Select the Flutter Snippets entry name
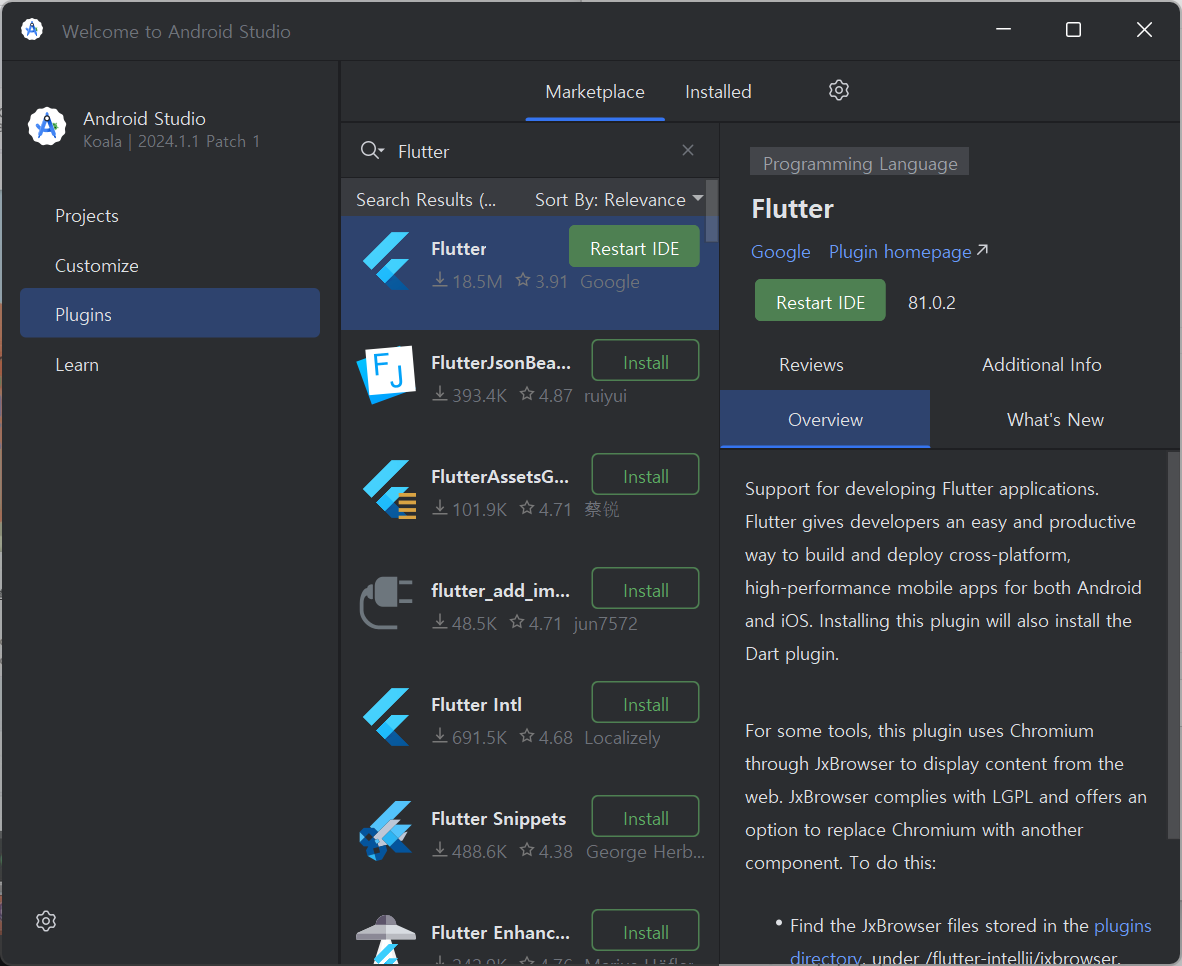 tap(498, 818)
